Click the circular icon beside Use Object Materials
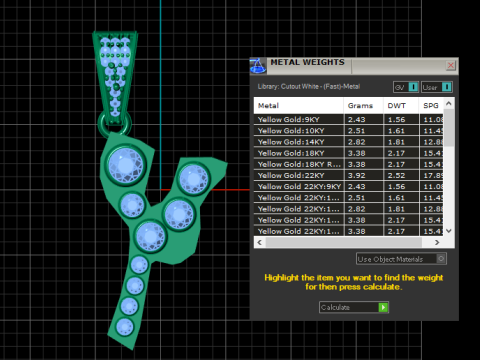 click(441, 259)
